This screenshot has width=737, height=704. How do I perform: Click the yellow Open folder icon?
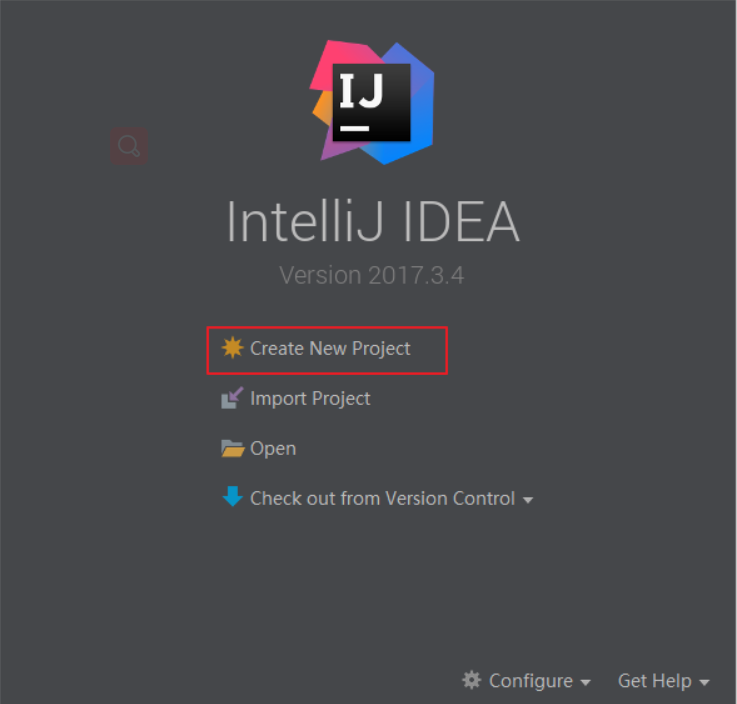(x=233, y=448)
